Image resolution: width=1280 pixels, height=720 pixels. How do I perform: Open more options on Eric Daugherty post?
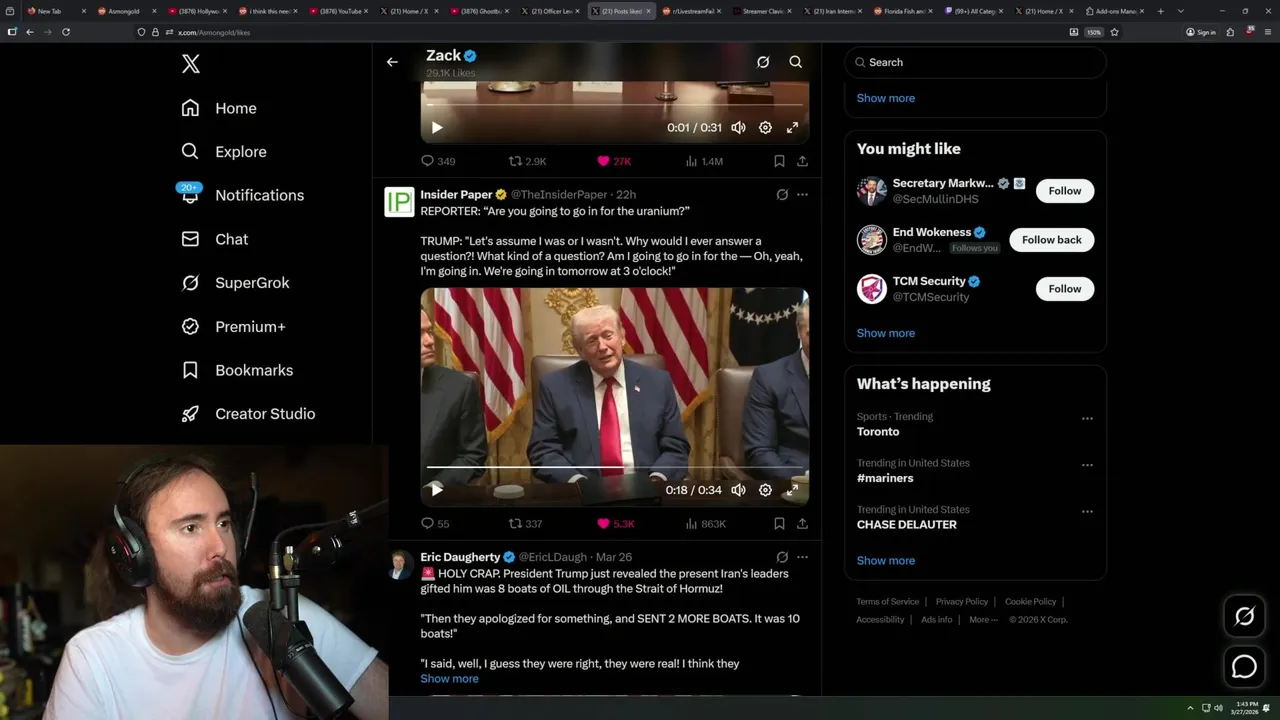click(x=802, y=557)
